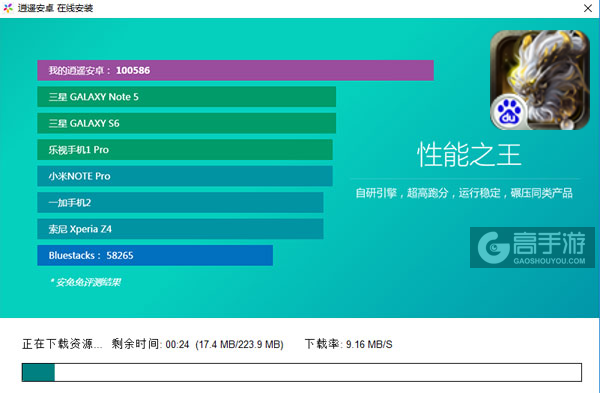Screen dimensions: 600x393
Task: Click the 17.4 MB/223.9 MB size text
Action: coord(240,344)
